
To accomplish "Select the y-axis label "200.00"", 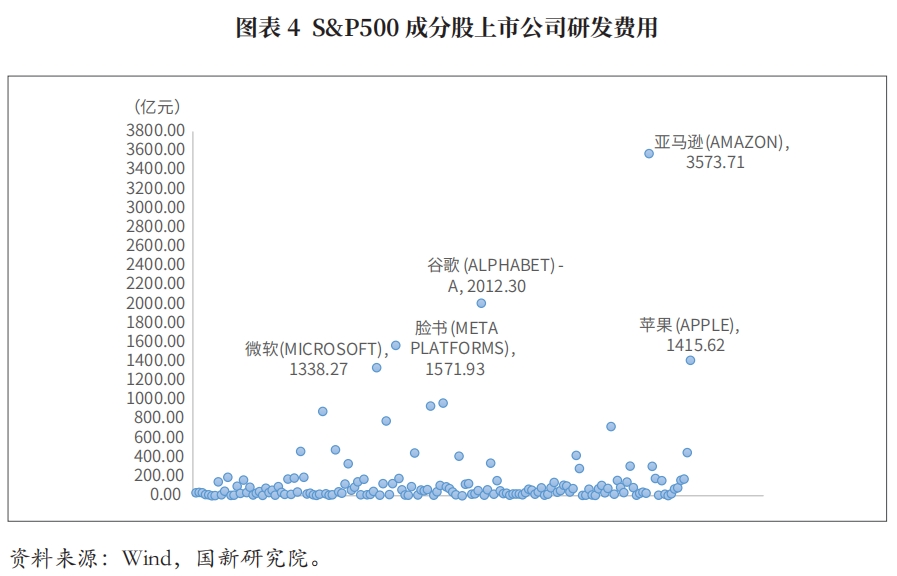I will 159,475.
